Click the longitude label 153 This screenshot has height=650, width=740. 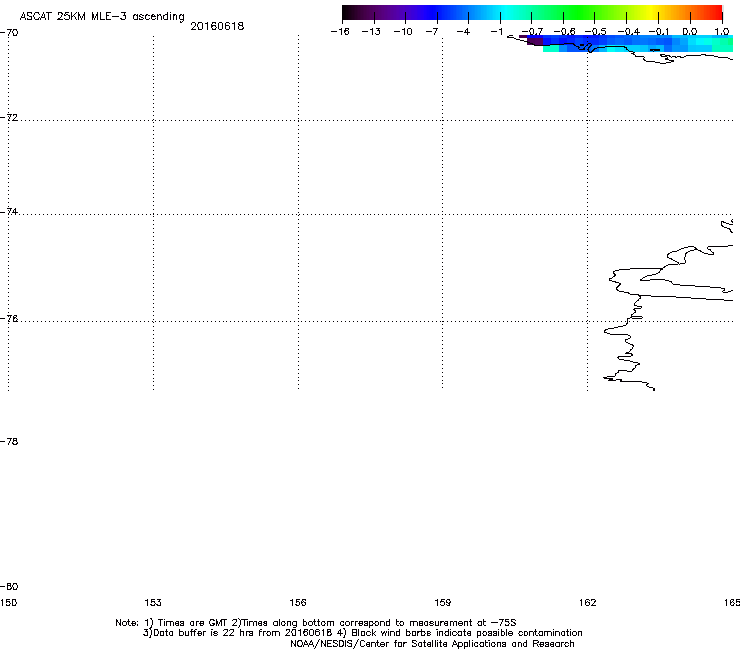153,602
